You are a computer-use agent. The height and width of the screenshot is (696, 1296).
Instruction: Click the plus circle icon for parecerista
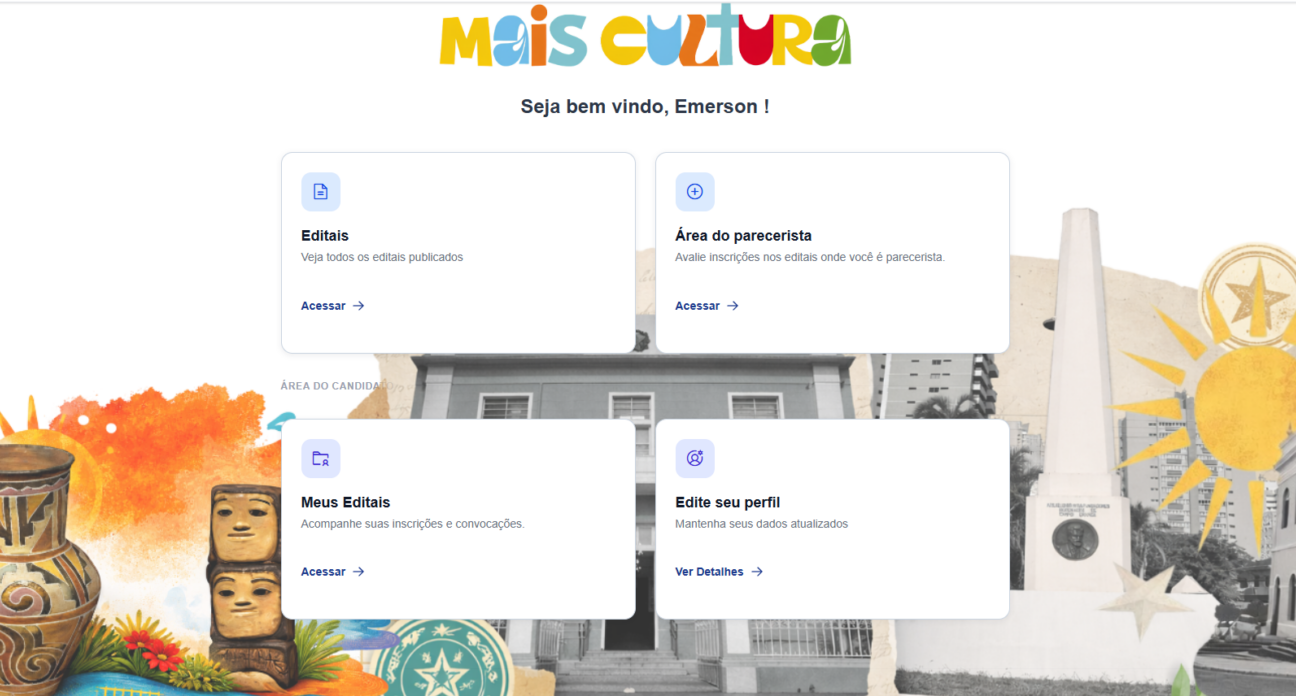click(x=695, y=192)
